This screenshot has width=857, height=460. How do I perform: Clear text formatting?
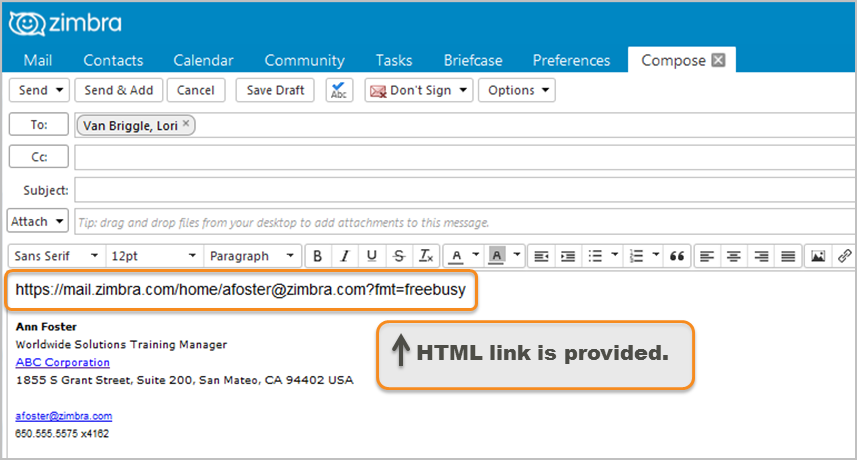[426, 256]
